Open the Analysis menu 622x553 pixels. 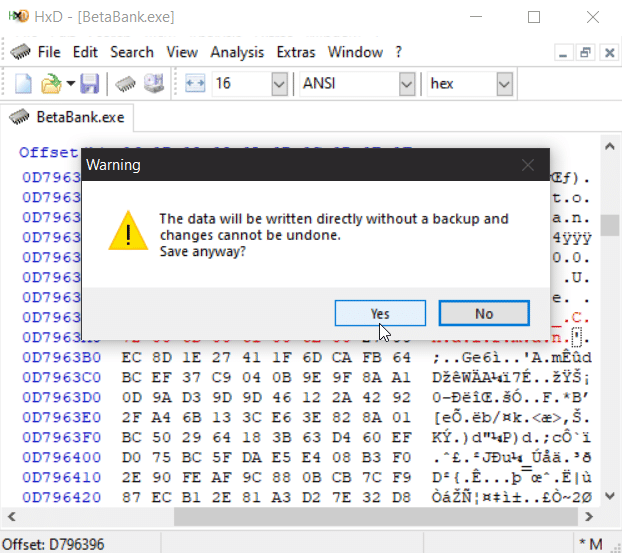click(x=237, y=52)
